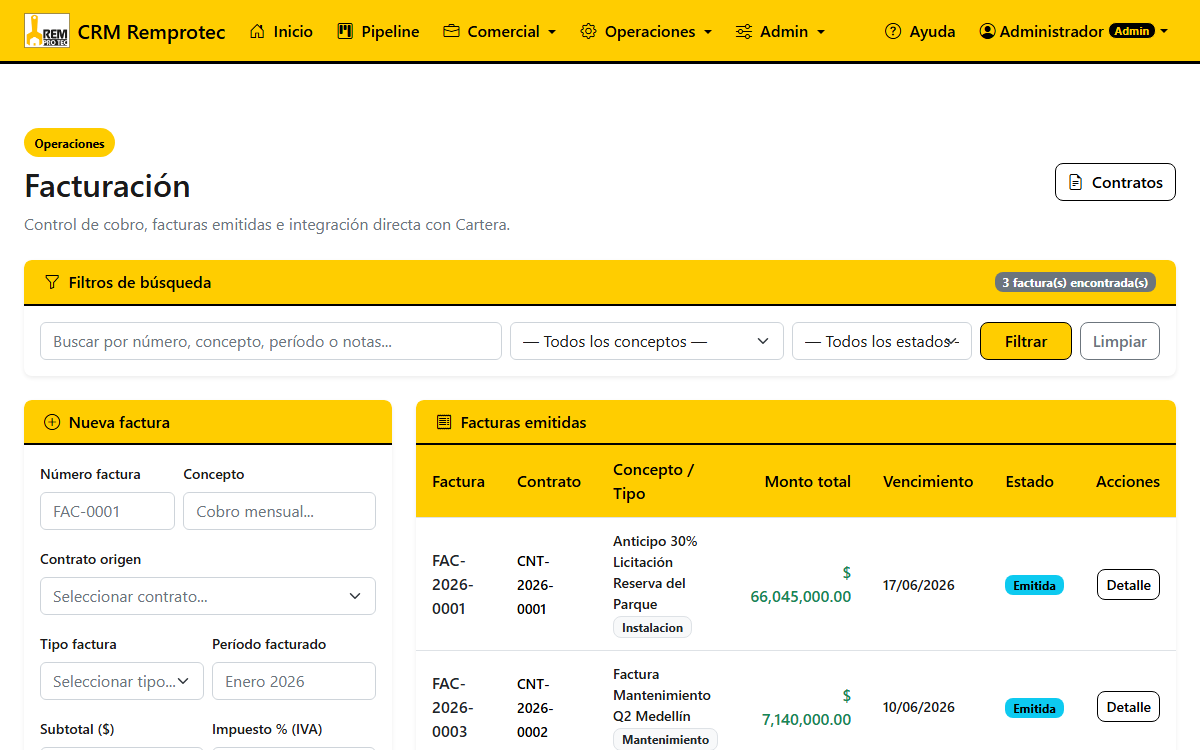1200x750 pixels.
Task: Click the Contrato column header
Action: (x=549, y=481)
